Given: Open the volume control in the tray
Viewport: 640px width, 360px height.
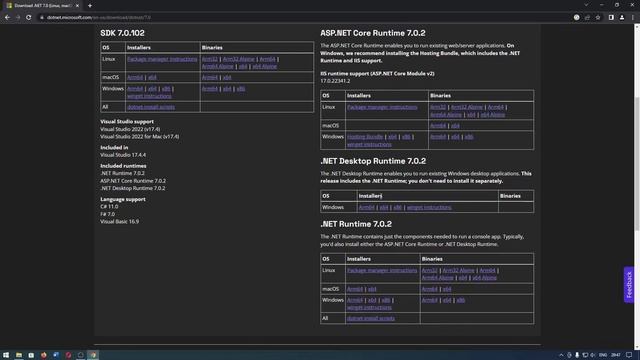Looking at the screenshot, I should (593, 355).
